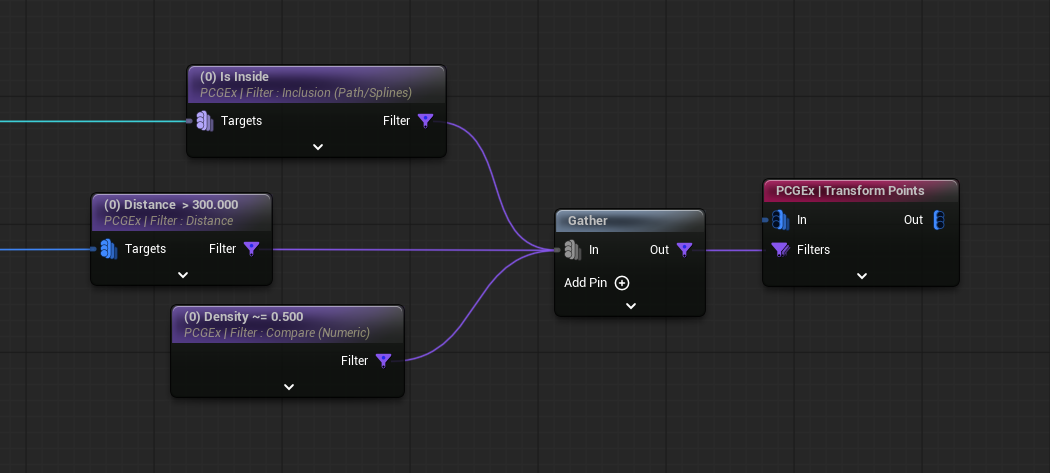The height and width of the screenshot is (473, 1050).
Task: Click the Filter output pin on Distance node
Action: pos(252,249)
